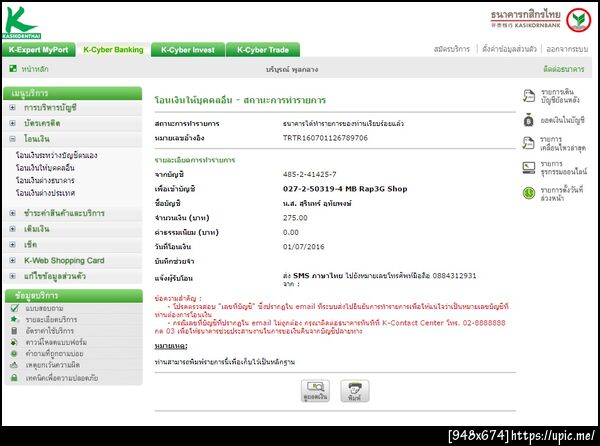Expand the เติมเงิน menu section
The height and width of the screenshot is (446, 600).
pos(12,229)
